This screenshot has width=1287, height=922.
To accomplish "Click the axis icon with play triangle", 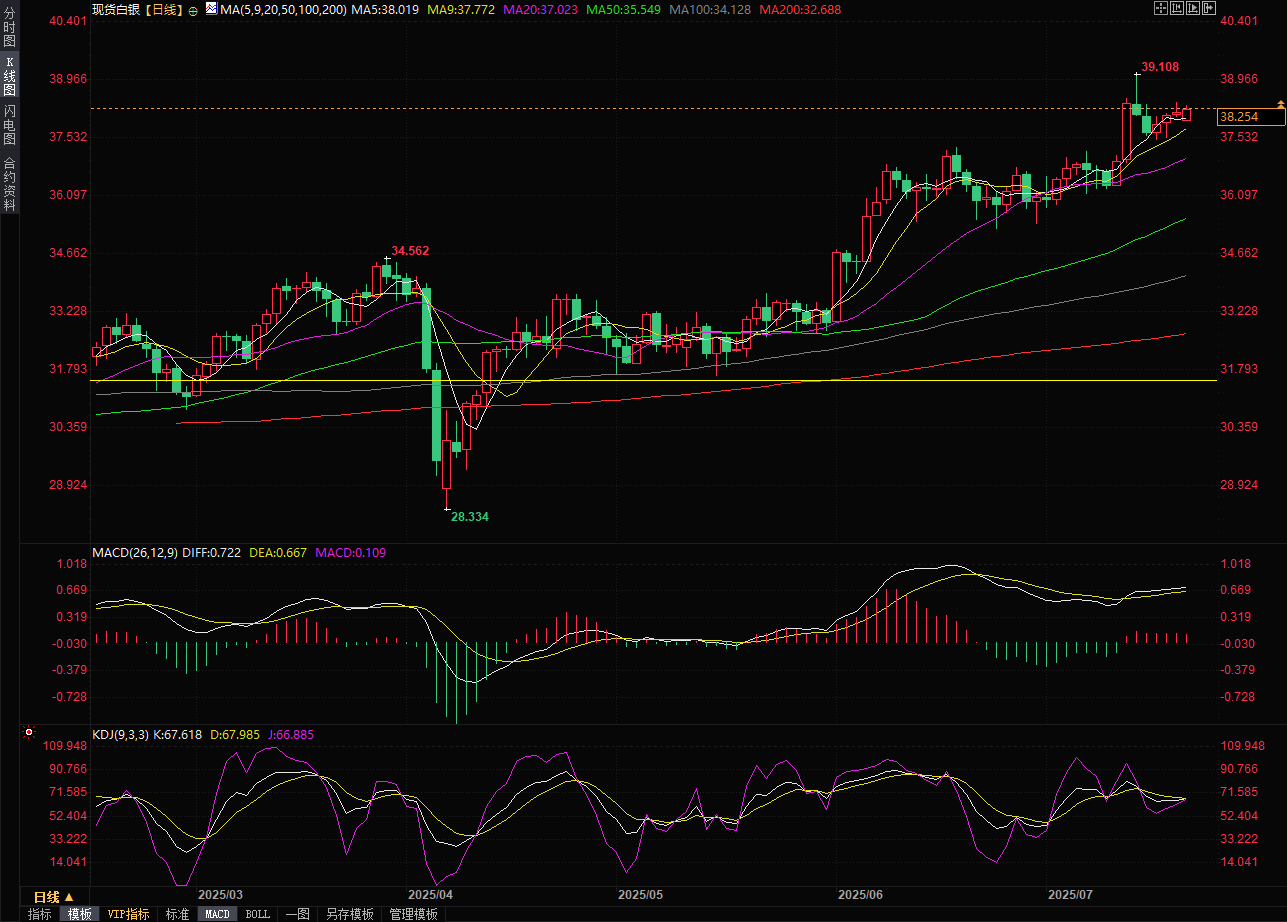I will point(1193,8).
